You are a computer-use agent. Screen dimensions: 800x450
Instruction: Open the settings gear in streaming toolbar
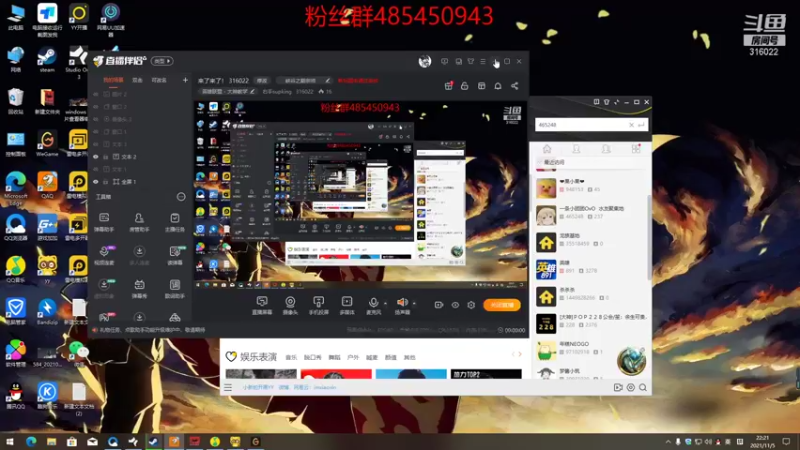pos(471,305)
